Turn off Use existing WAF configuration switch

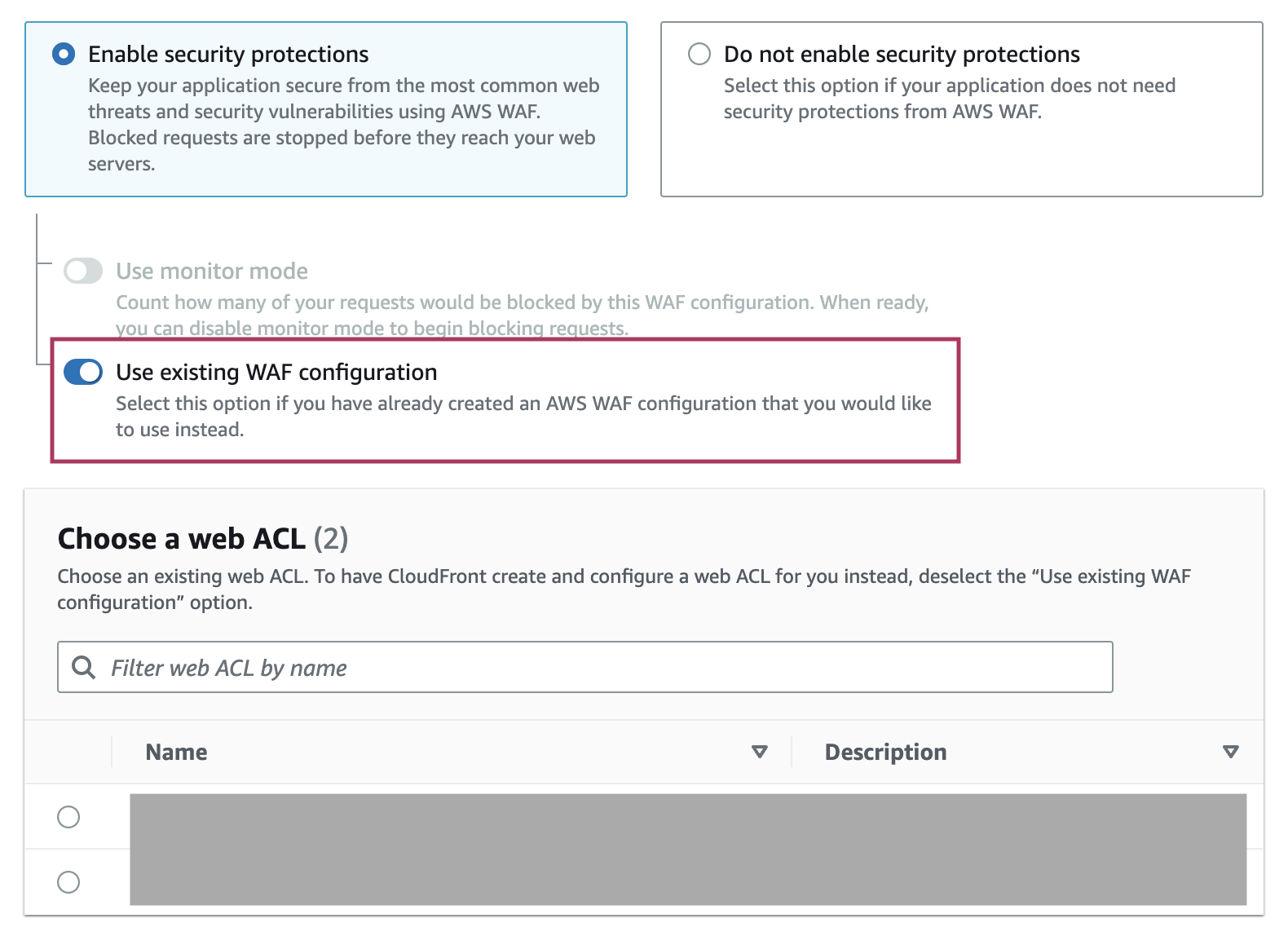[x=83, y=372]
